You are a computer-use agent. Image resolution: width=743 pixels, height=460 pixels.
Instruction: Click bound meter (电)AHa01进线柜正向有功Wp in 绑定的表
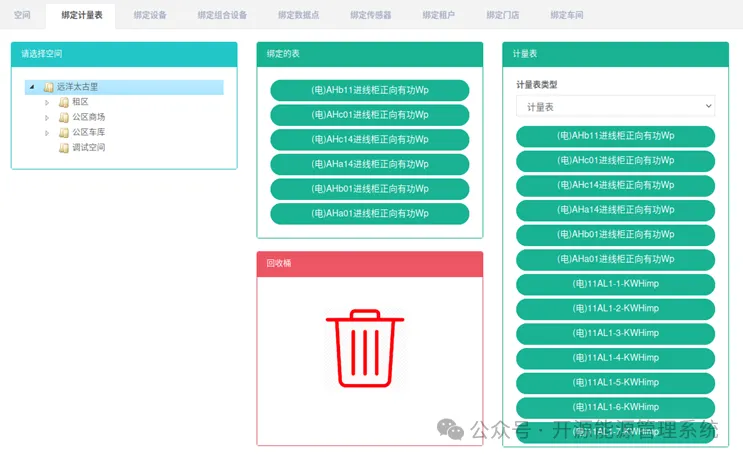(370, 213)
